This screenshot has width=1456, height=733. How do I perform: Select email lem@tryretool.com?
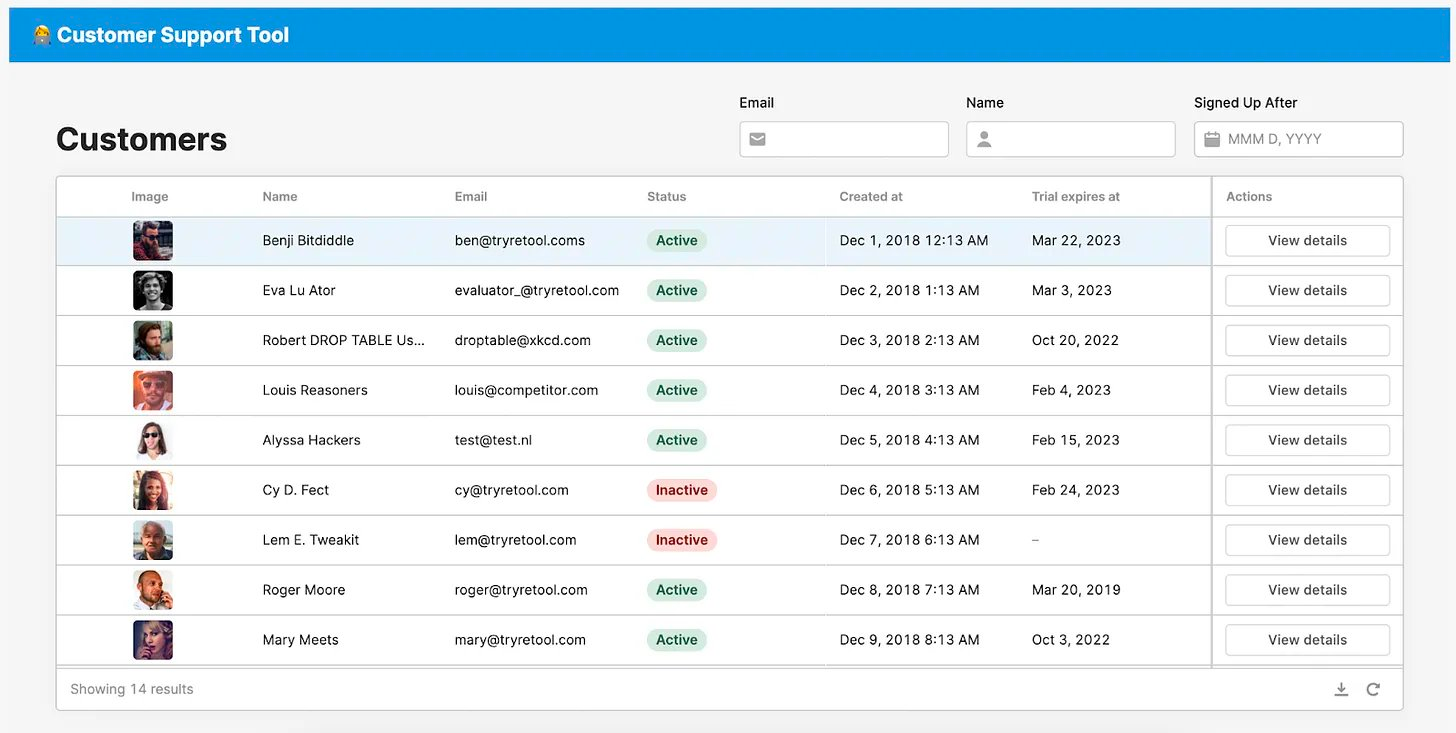point(516,541)
